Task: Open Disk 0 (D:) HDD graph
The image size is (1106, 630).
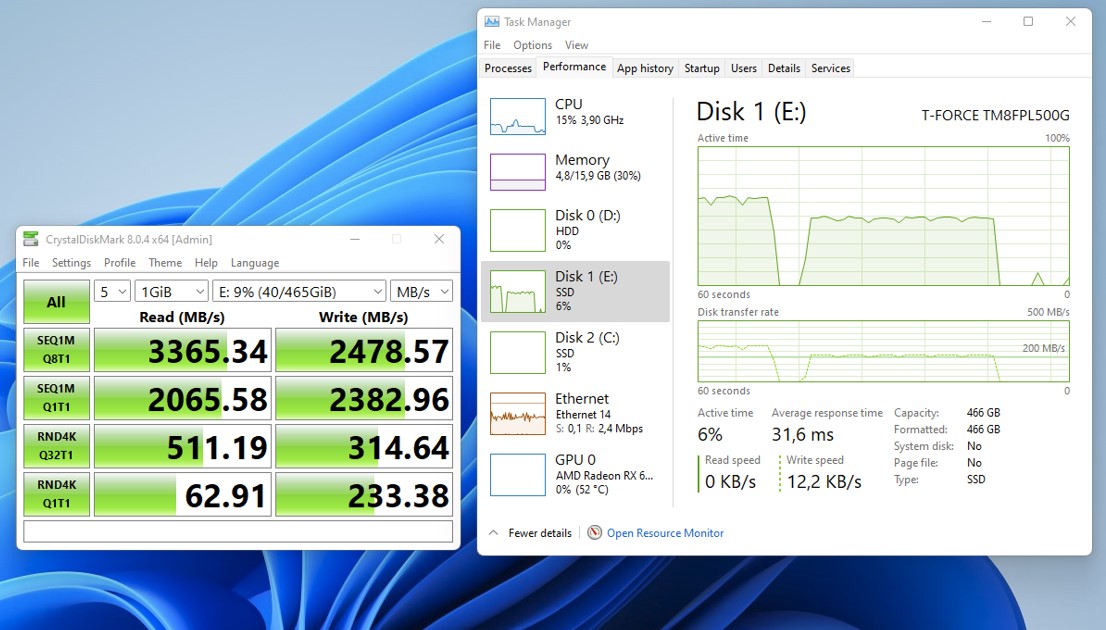Action: (517, 230)
